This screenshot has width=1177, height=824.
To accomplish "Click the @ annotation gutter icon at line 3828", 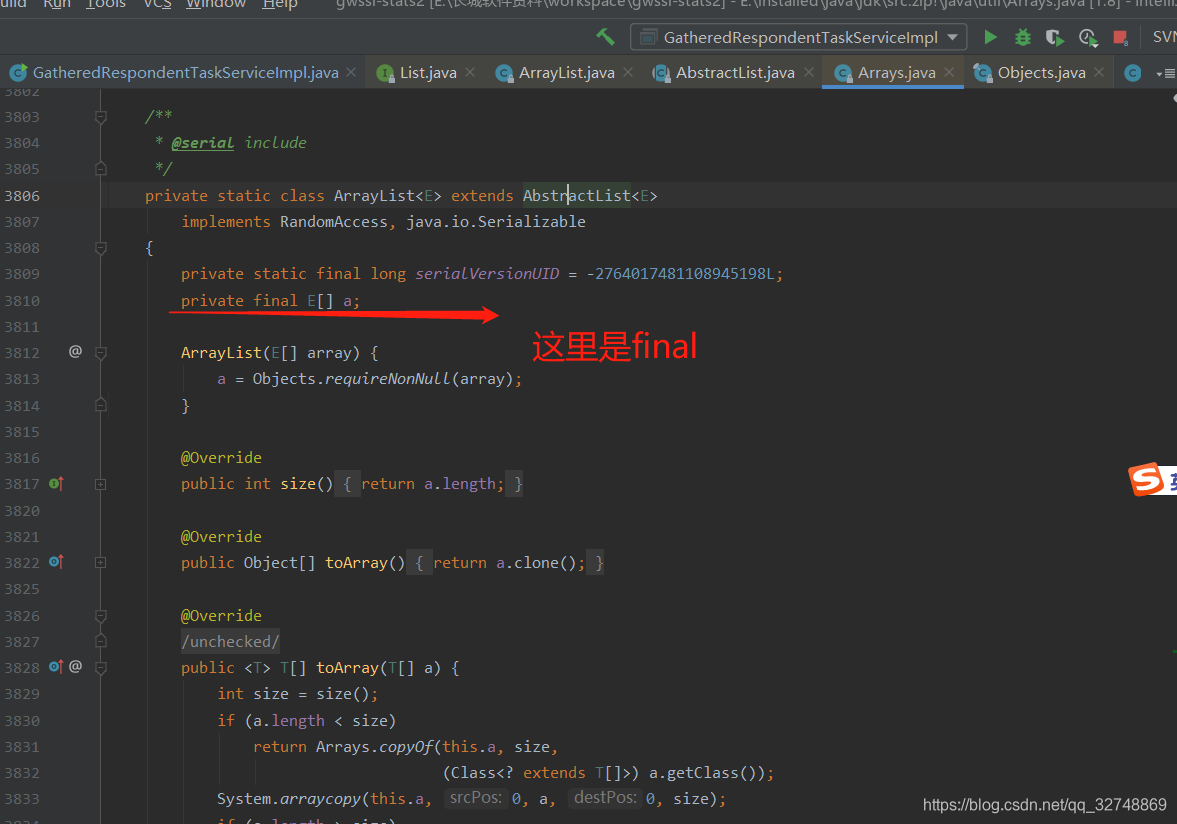I will (75, 666).
